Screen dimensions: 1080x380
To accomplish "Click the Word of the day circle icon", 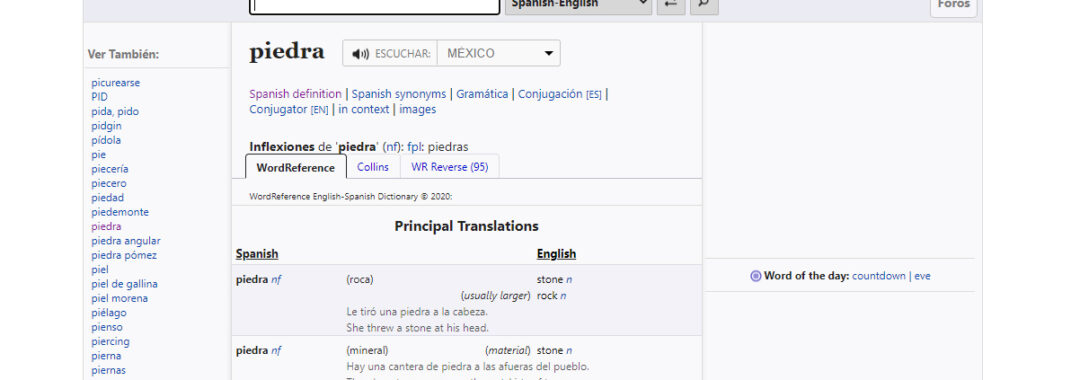I will click(756, 276).
